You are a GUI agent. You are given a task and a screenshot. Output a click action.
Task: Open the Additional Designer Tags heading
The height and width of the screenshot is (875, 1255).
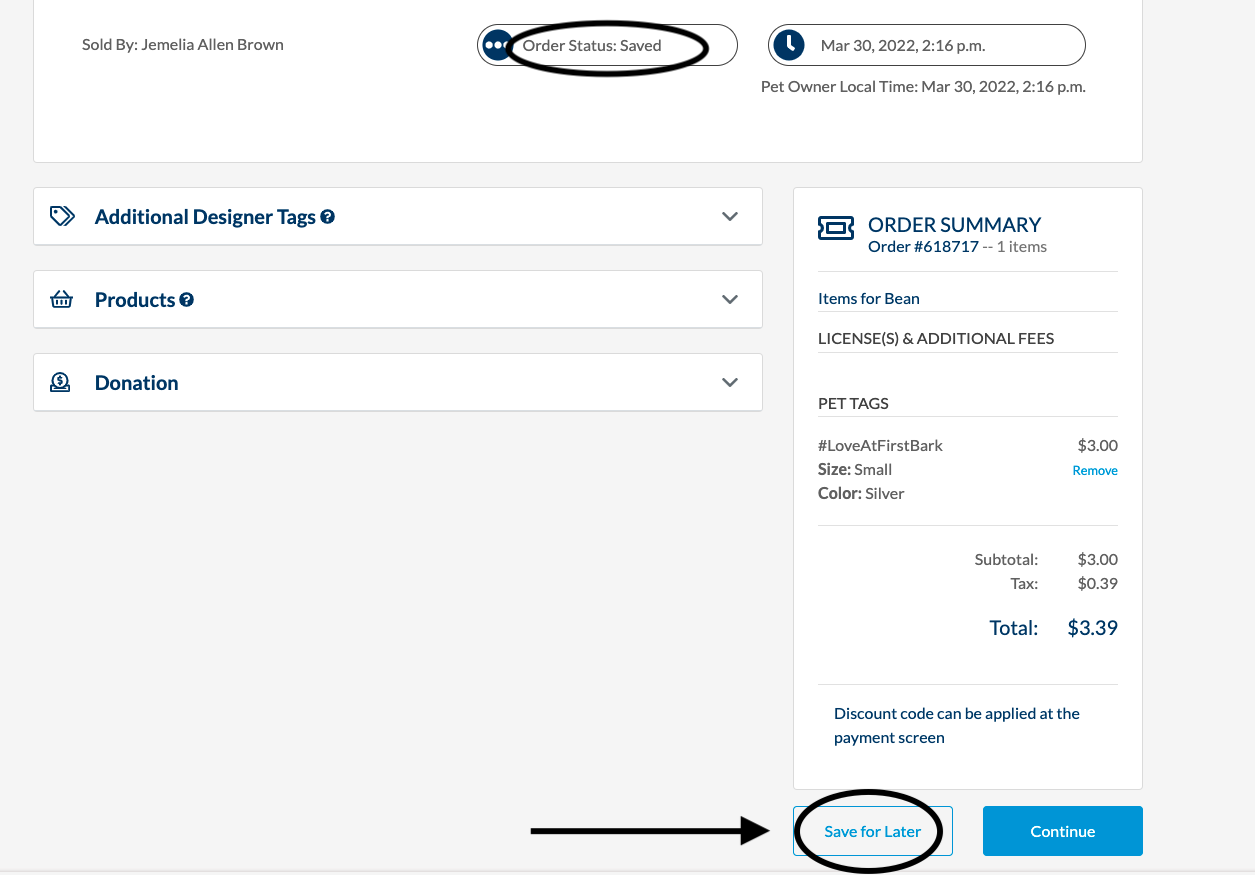(205, 217)
